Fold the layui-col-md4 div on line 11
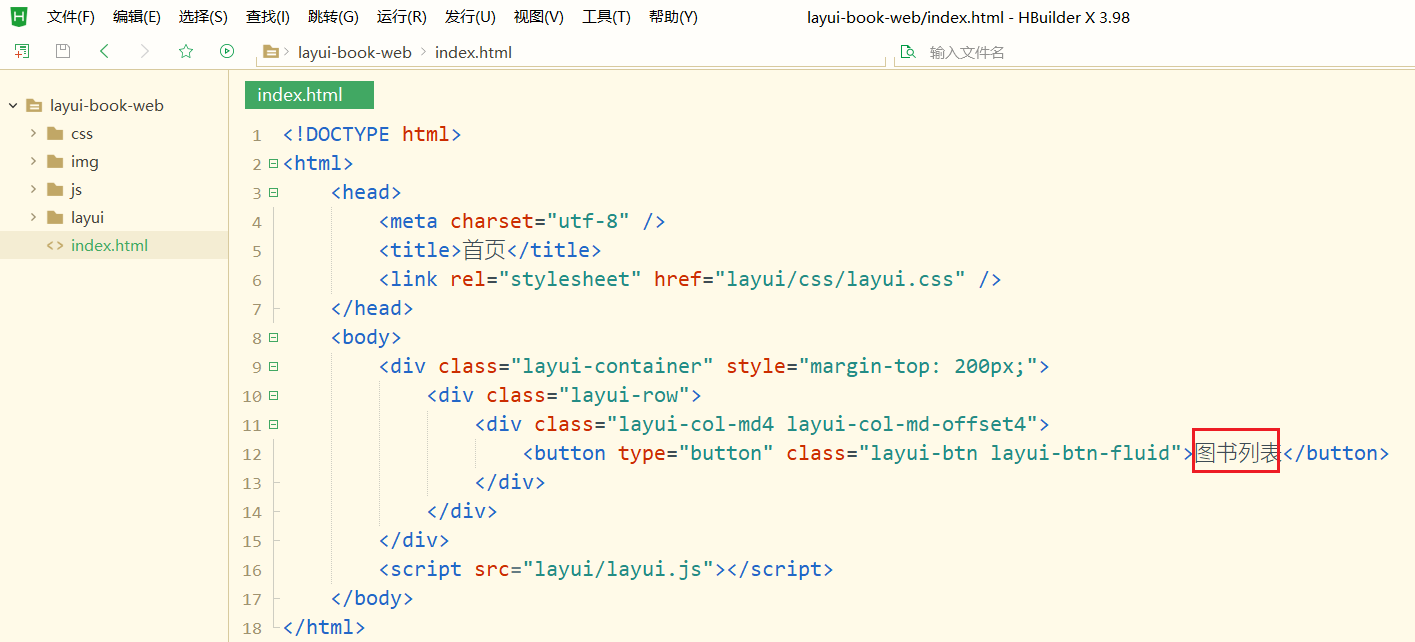The width and height of the screenshot is (1415, 642). point(273,424)
